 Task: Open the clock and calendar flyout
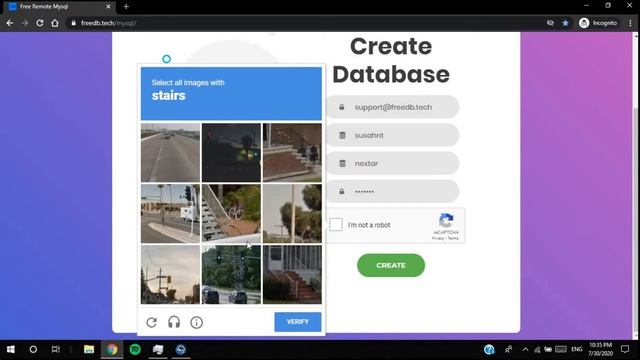click(x=601, y=349)
